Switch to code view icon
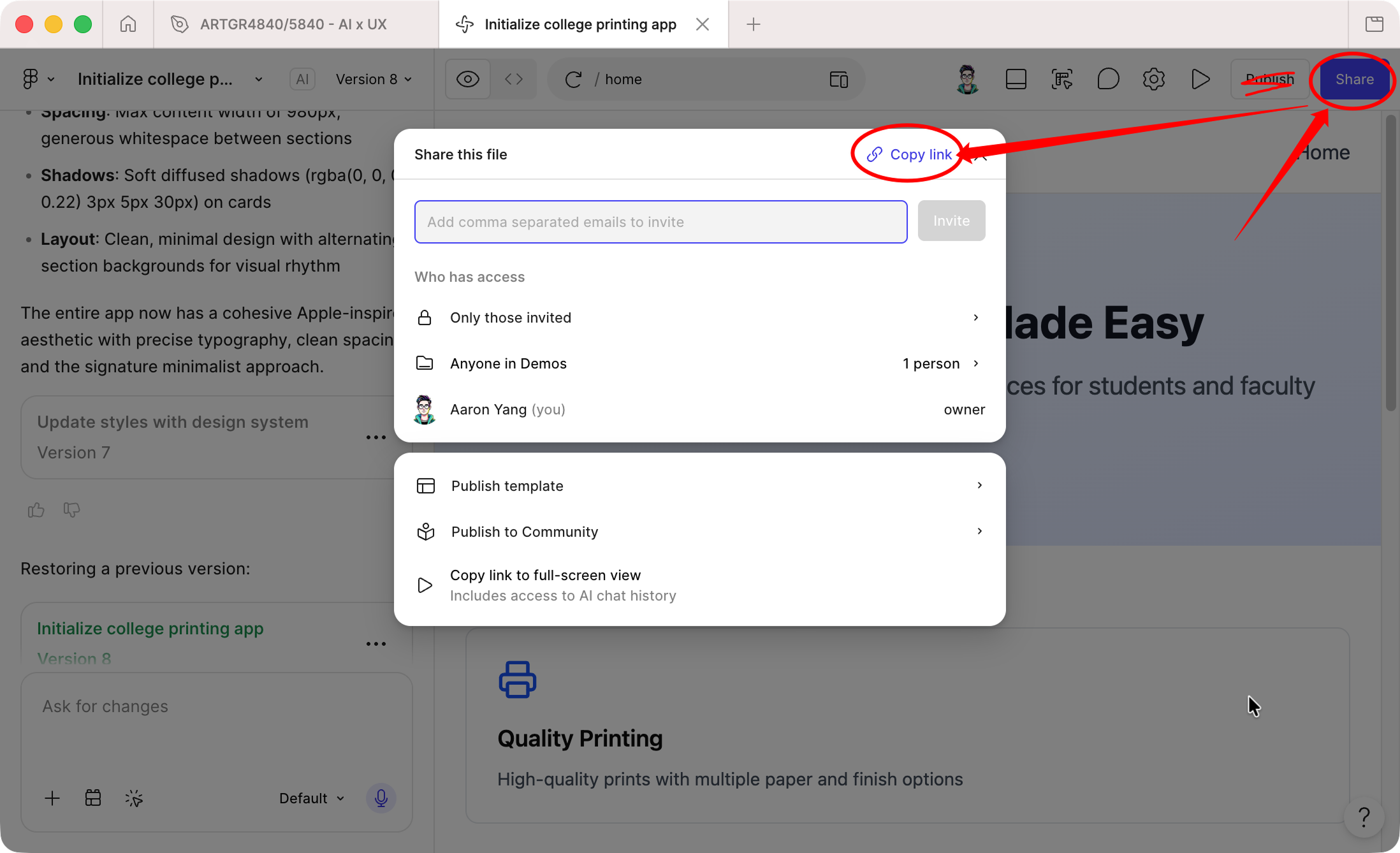1400x853 pixels. 514,79
